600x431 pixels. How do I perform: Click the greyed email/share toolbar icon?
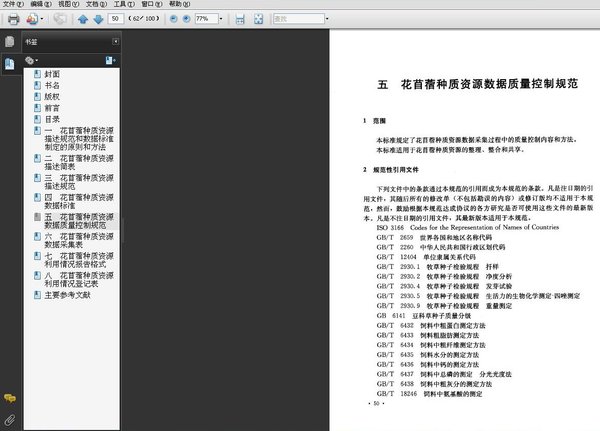(x=60, y=19)
